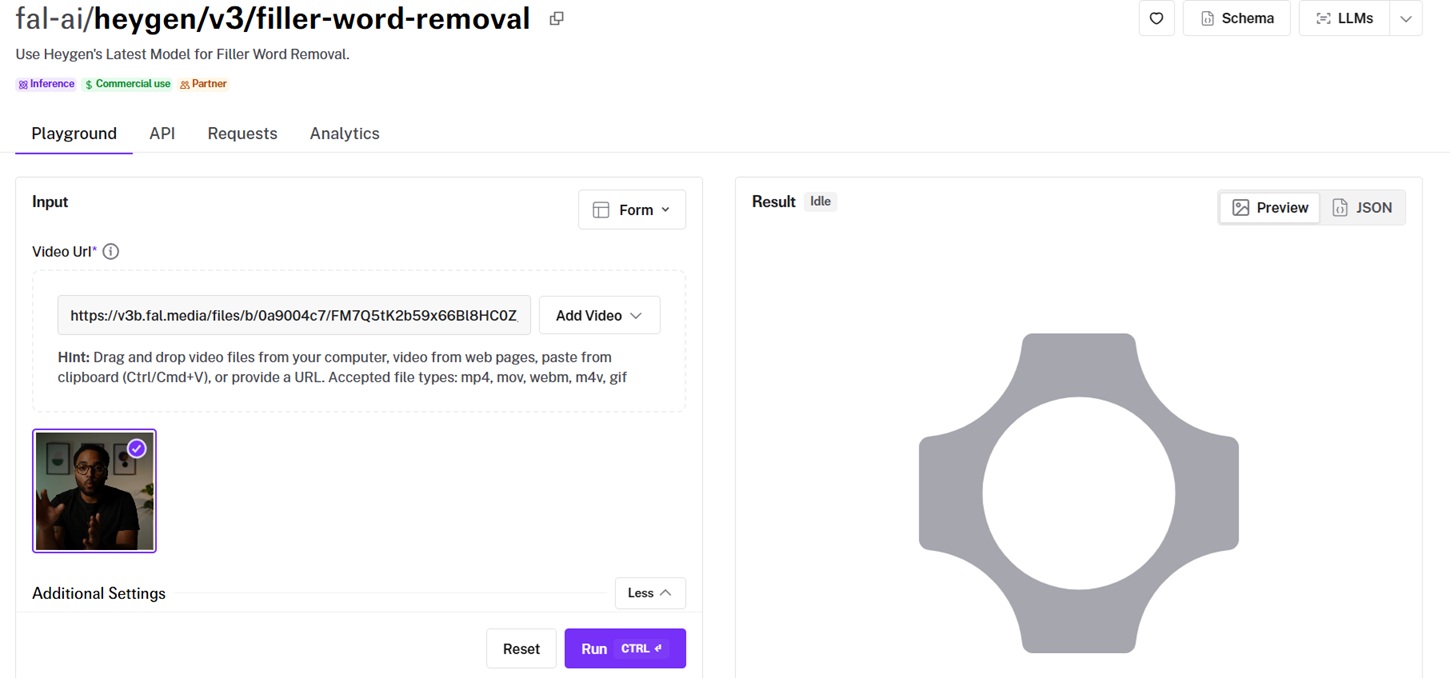Image resolution: width=1450 pixels, height=678 pixels.
Task: Open the Analytics tab
Action: [x=345, y=133]
